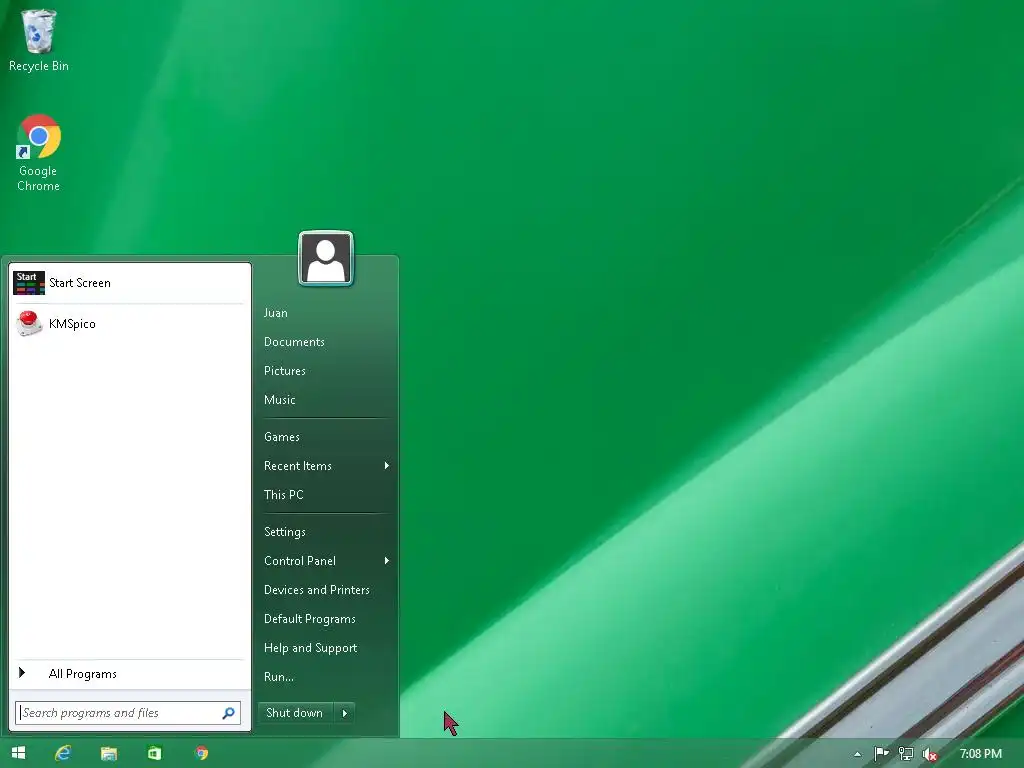Click the Start Screen tile icon
1024x768 pixels.
[29, 283]
